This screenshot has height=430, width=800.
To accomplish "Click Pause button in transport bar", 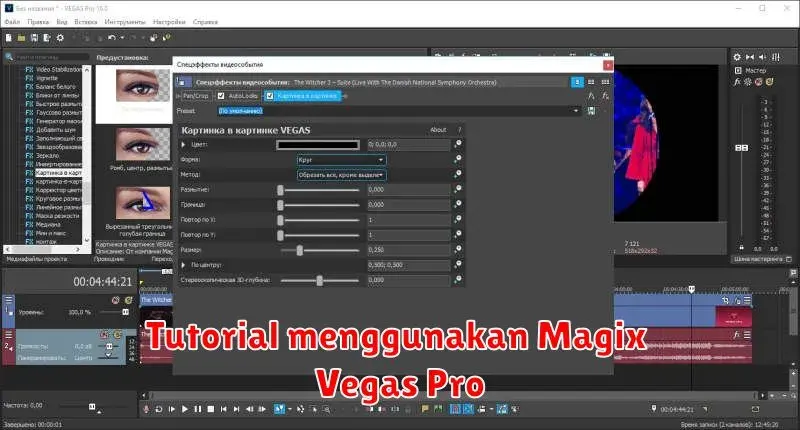I will pos(197,409).
